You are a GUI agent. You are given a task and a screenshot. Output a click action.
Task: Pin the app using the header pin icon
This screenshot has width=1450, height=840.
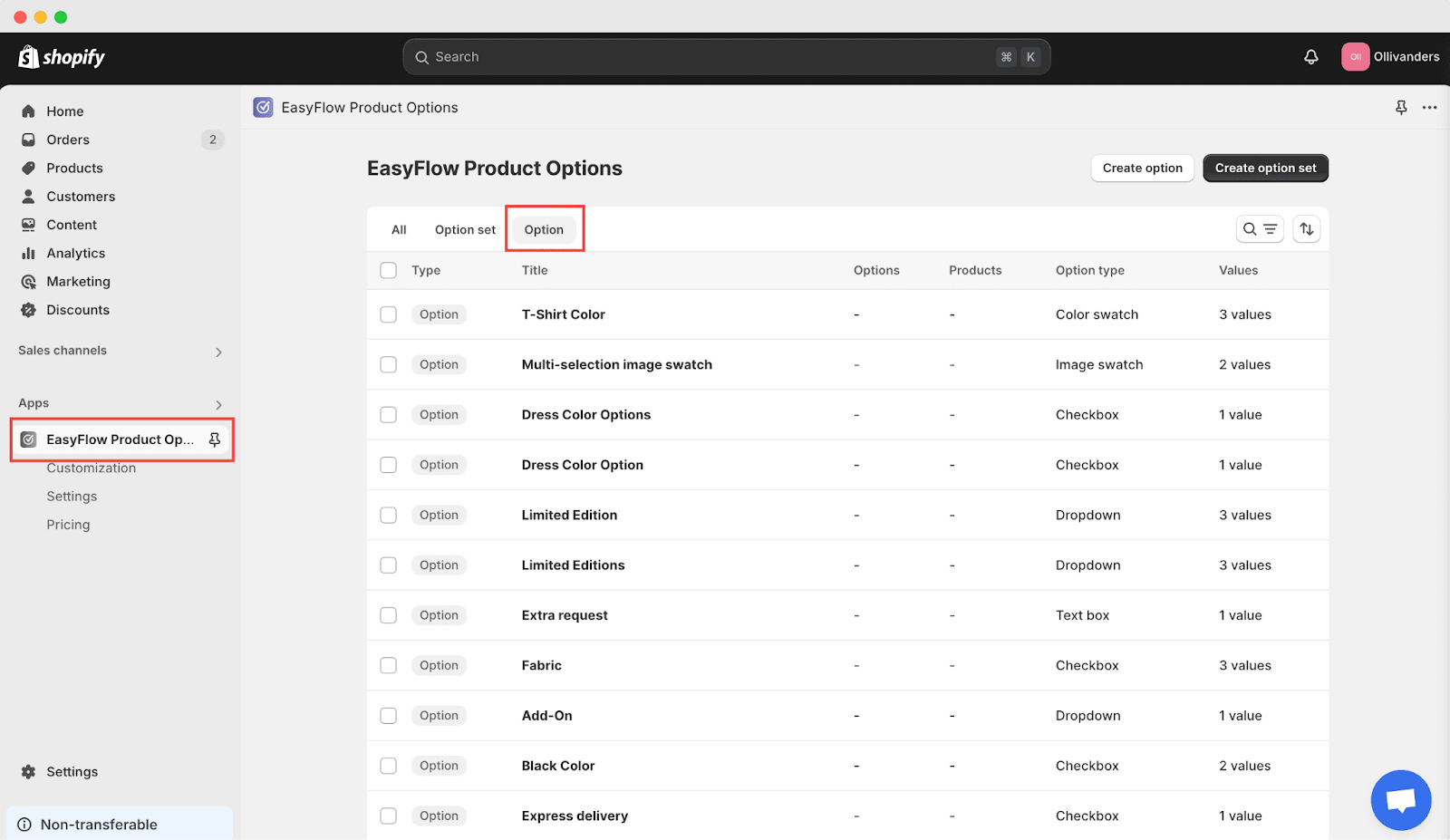[1401, 108]
